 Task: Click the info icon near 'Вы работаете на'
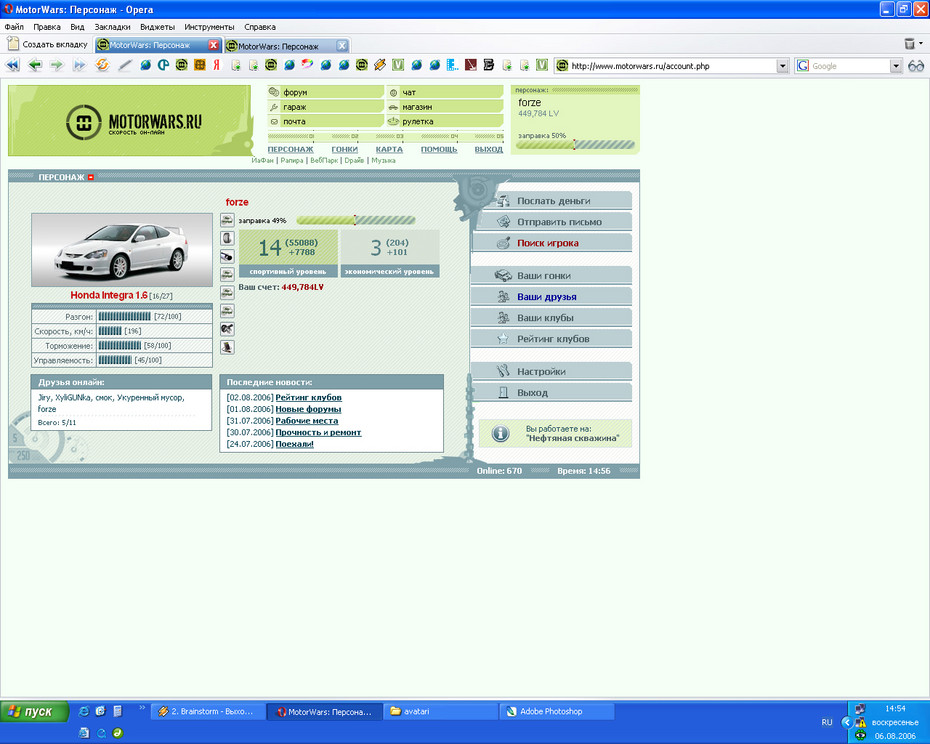501,434
